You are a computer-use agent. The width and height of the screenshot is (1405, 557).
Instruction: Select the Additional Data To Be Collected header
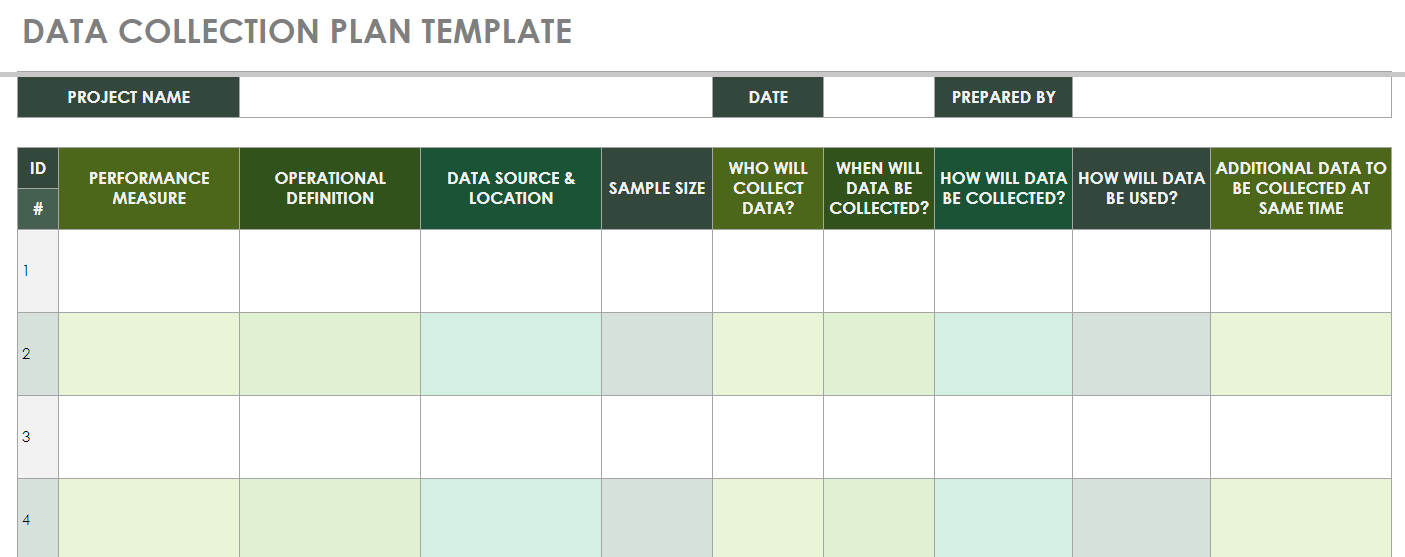click(1300, 188)
